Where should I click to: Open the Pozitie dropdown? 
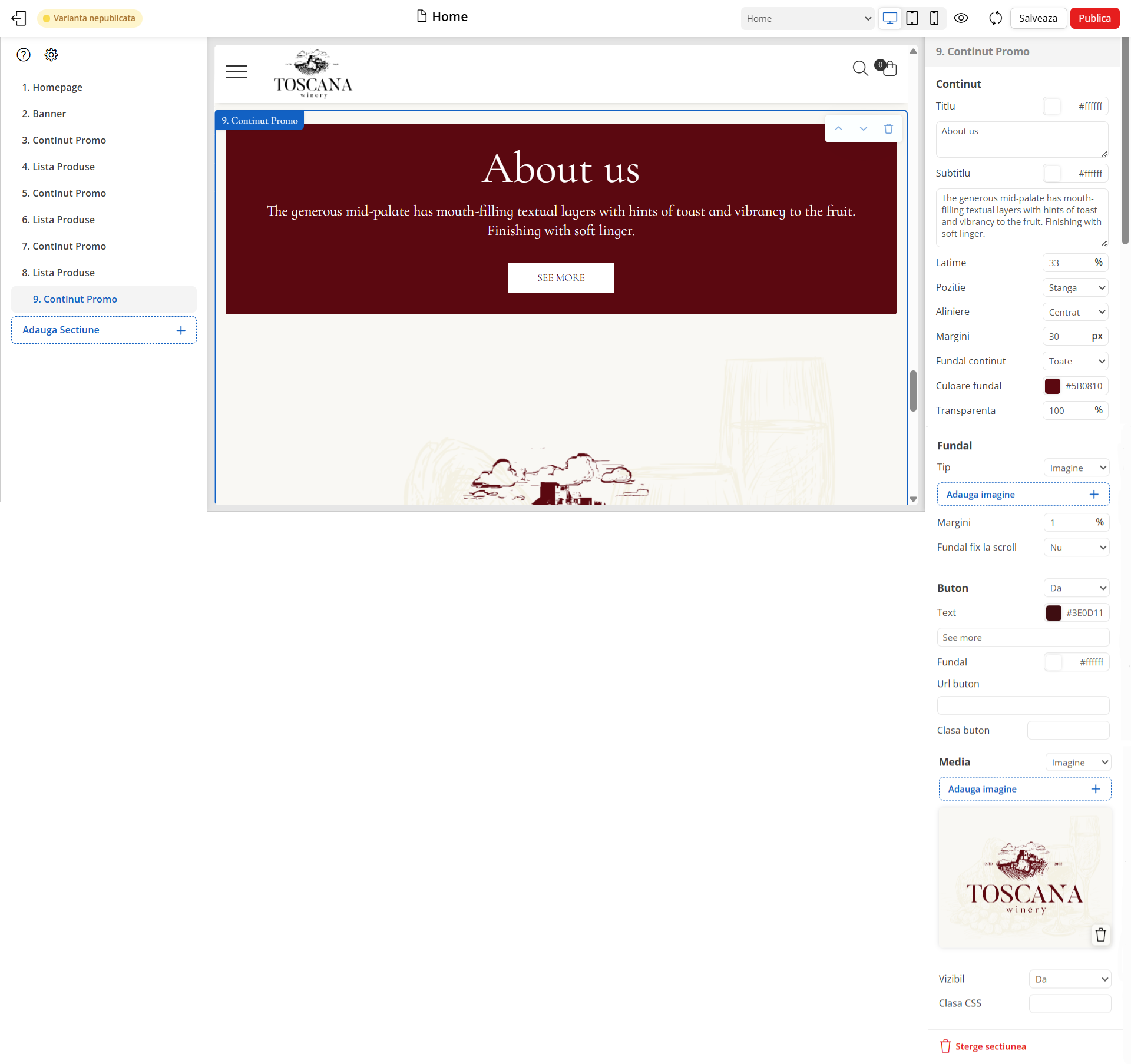[1075, 287]
